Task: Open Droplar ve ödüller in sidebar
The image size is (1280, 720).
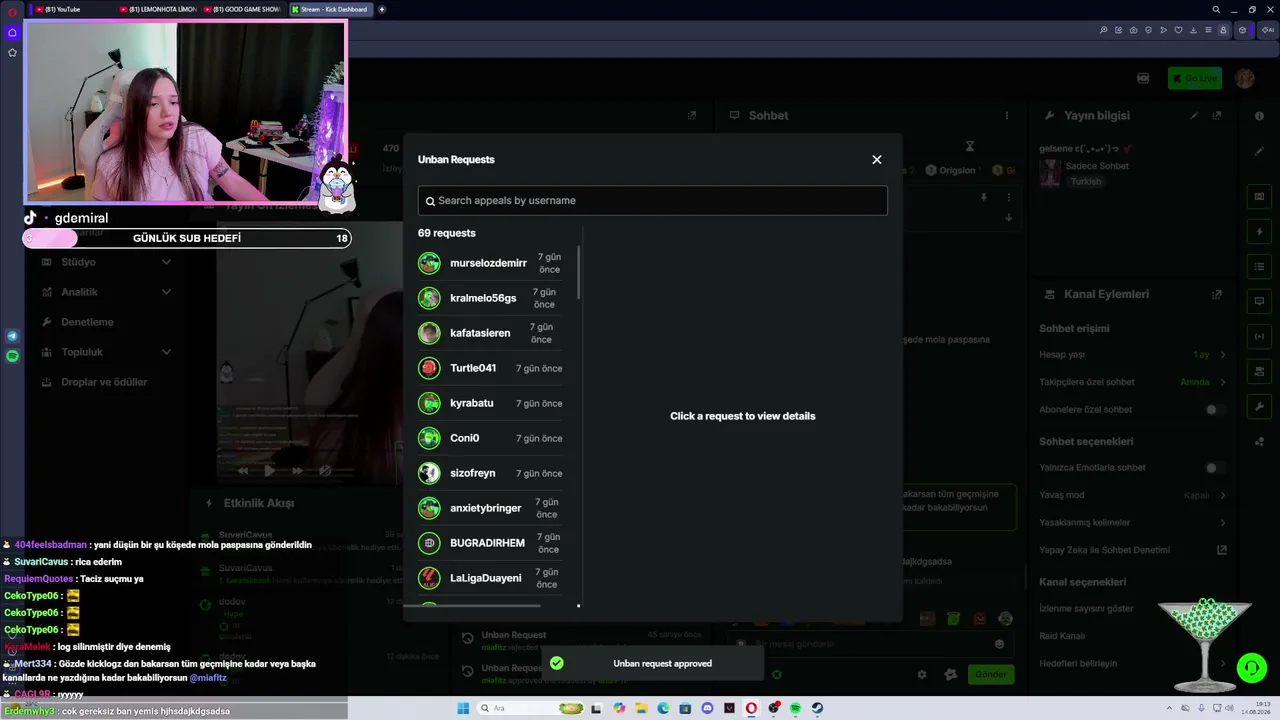Action: pyautogui.click(x=106, y=382)
